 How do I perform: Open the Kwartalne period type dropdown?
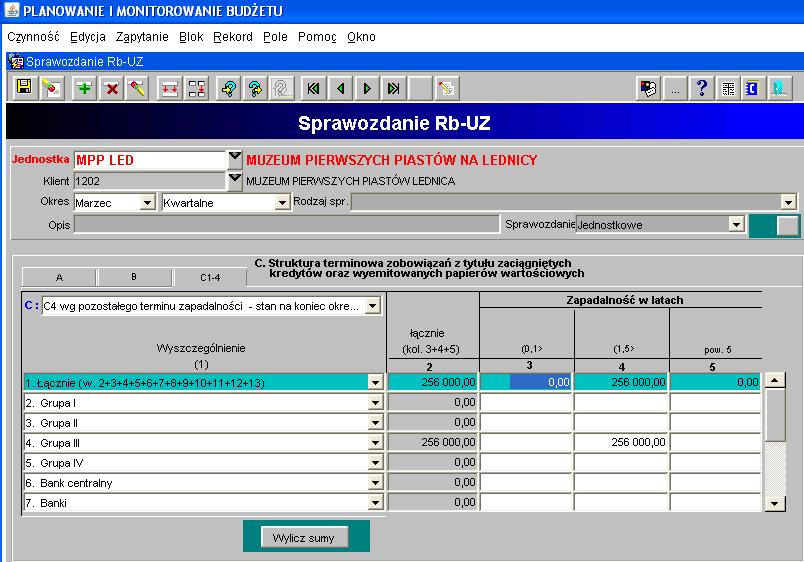pyautogui.click(x=283, y=203)
